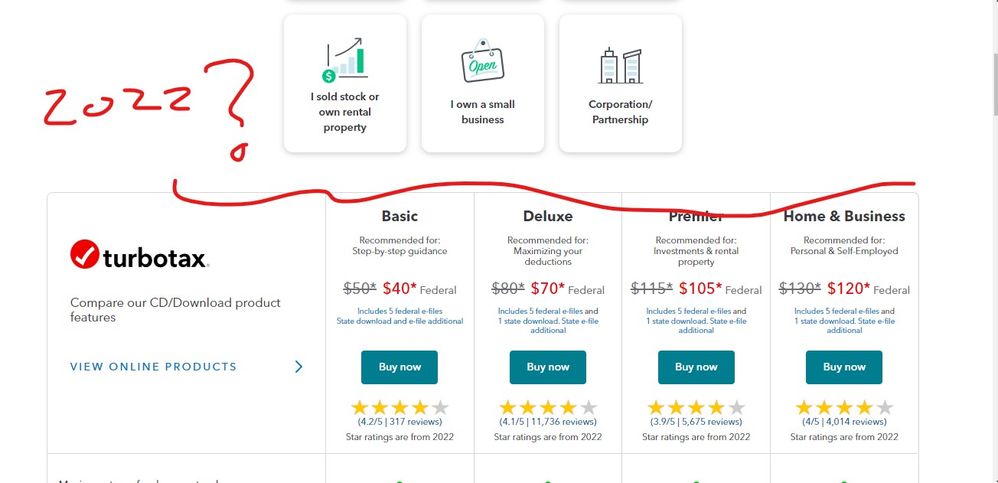Expand the View Online Products chevron arrow
The height and width of the screenshot is (483, 998).
click(x=299, y=367)
